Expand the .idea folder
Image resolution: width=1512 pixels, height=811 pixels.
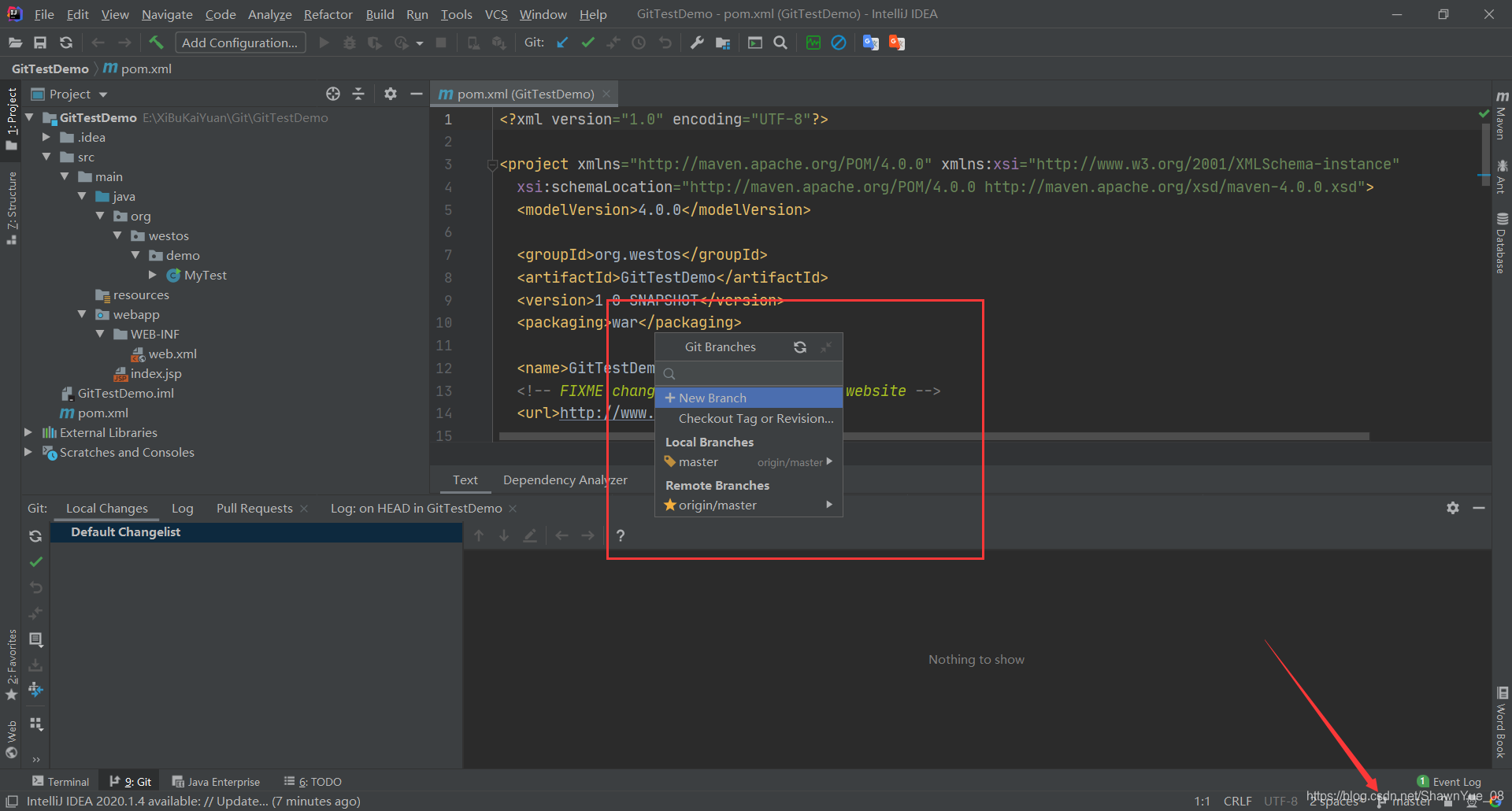[x=46, y=137]
